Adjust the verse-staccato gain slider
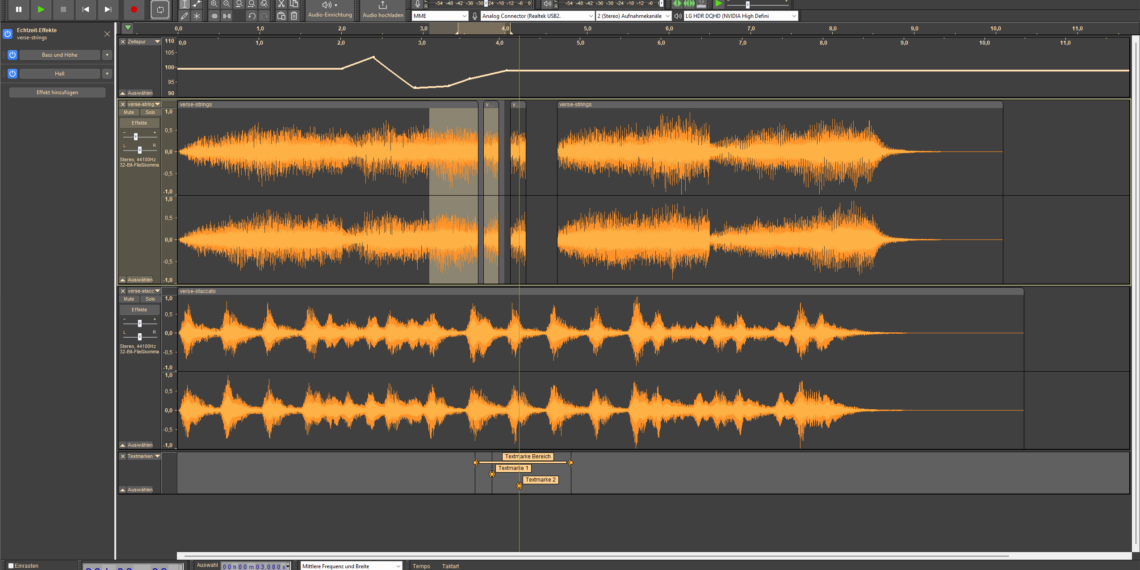The width and height of the screenshot is (1140, 570). tap(137, 323)
